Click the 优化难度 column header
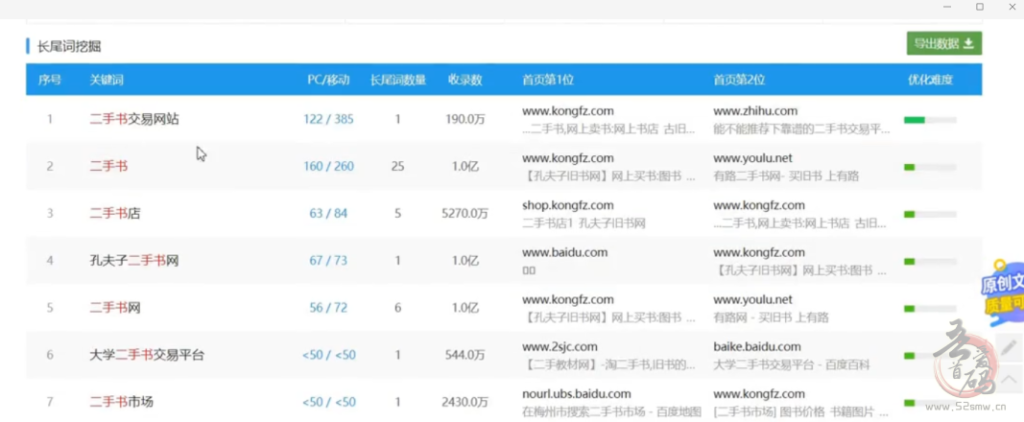 point(930,80)
